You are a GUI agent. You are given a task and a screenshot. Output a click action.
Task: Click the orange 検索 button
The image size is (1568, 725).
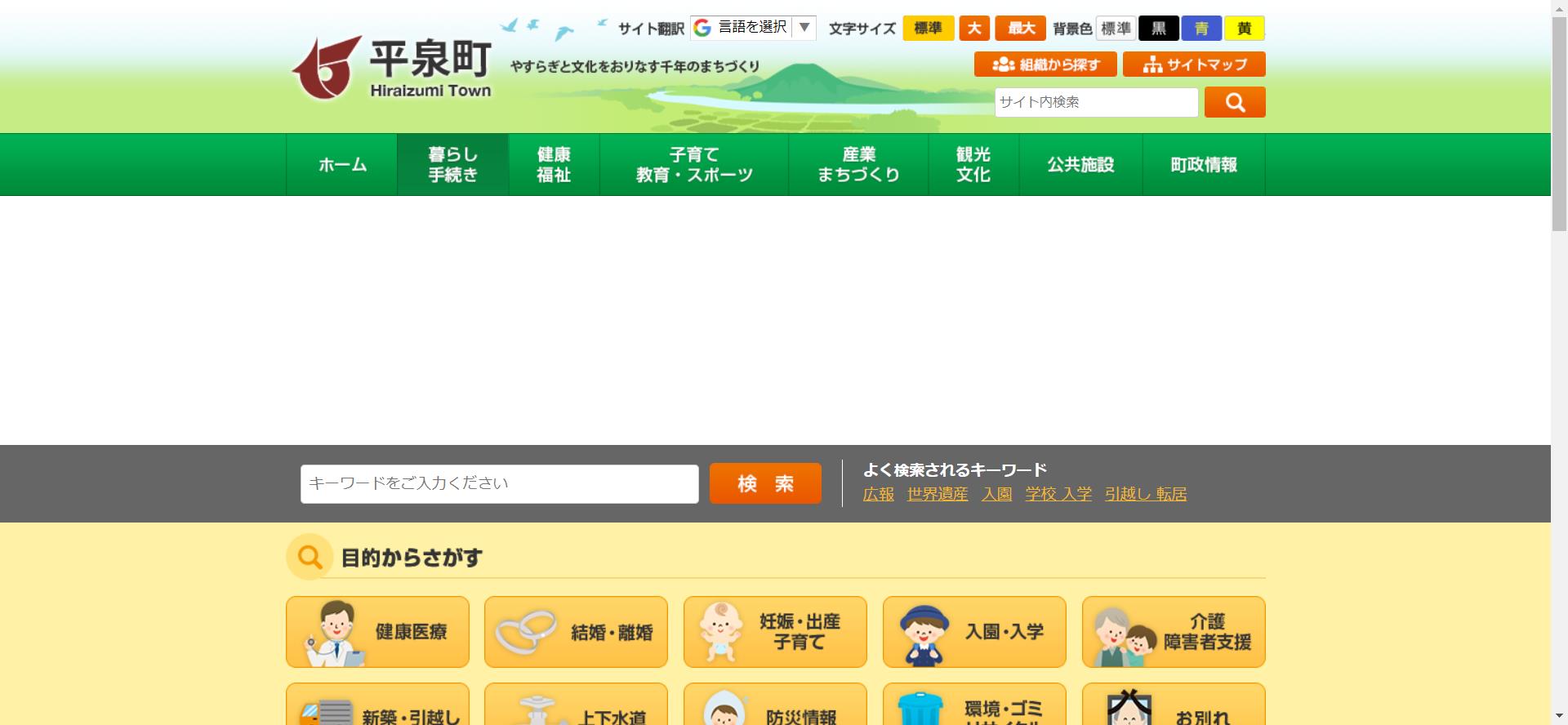[x=765, y=483]
